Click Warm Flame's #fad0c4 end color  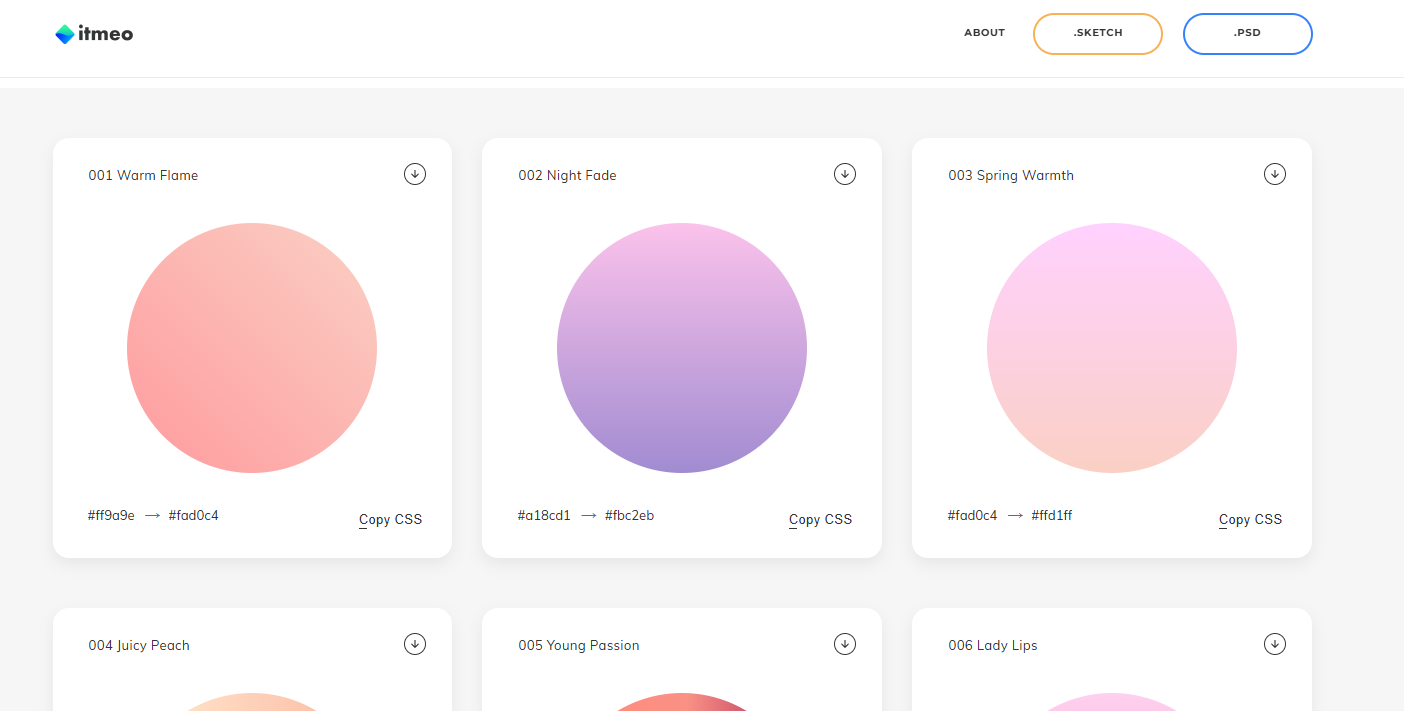[193, 516]
